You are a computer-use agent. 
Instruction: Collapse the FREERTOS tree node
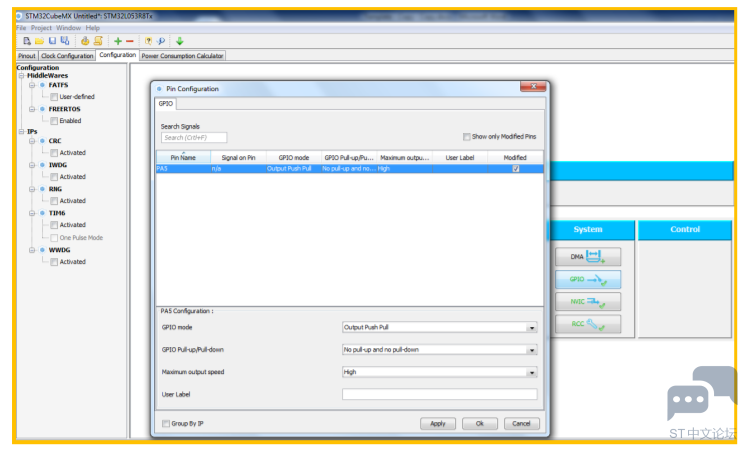coord(32,109)
